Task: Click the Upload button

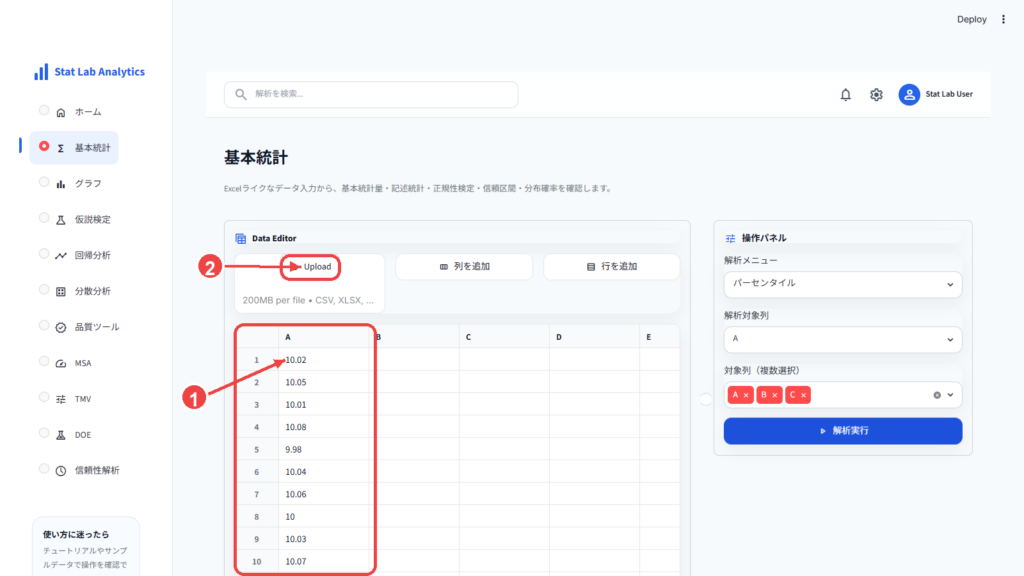Action: point(310,267)
